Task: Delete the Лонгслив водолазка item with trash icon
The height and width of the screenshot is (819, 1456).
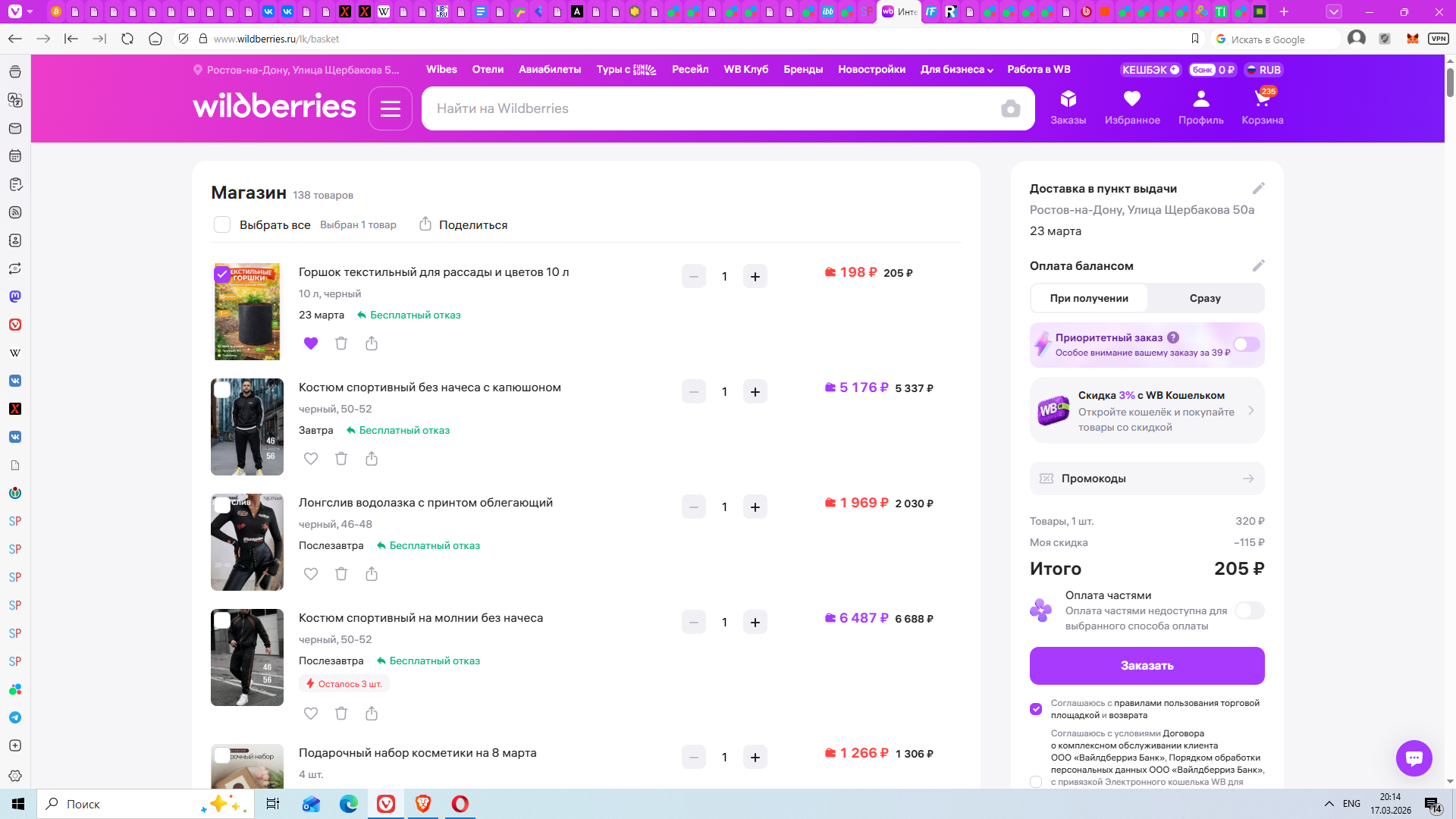Action: (341, 574)
